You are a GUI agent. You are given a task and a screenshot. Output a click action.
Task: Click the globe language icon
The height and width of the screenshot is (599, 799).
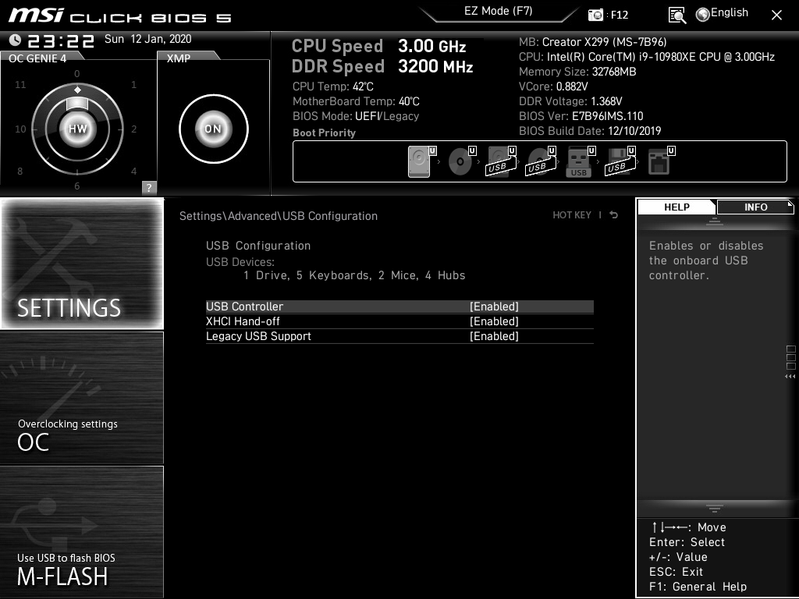point(703,15)
